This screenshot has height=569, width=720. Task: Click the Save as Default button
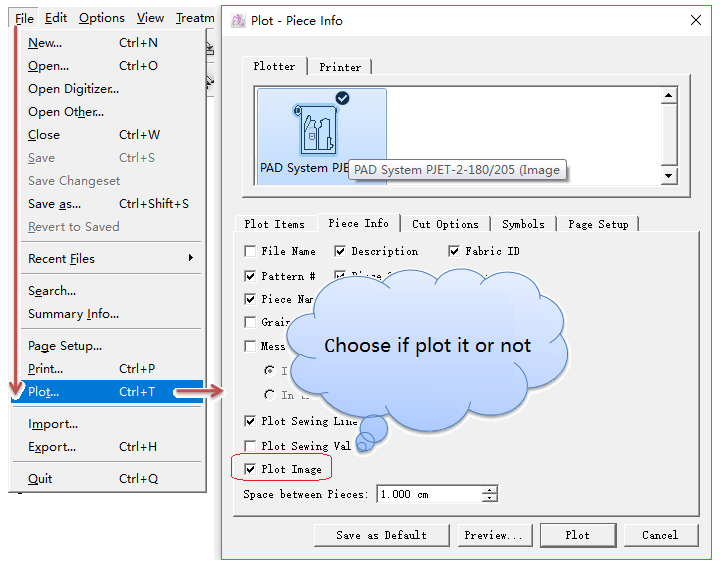380,535
